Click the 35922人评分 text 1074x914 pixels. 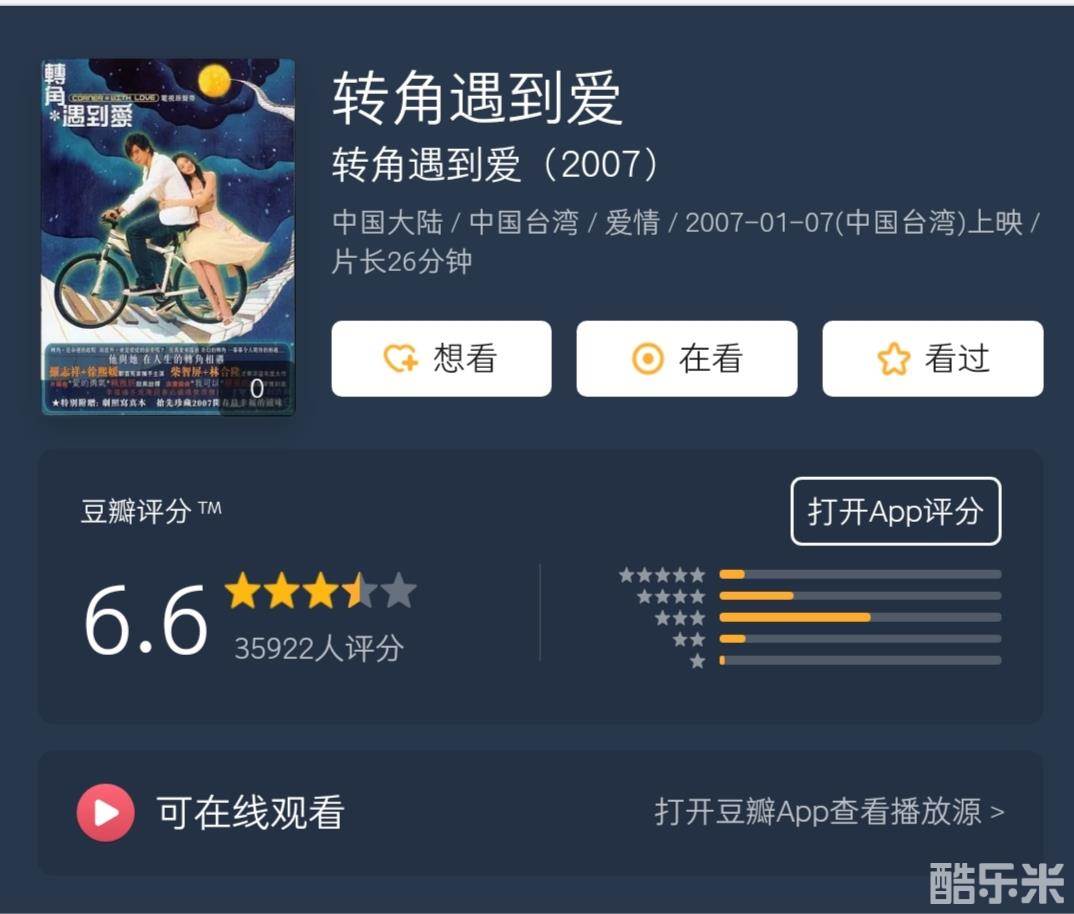(x=319, y=648)
